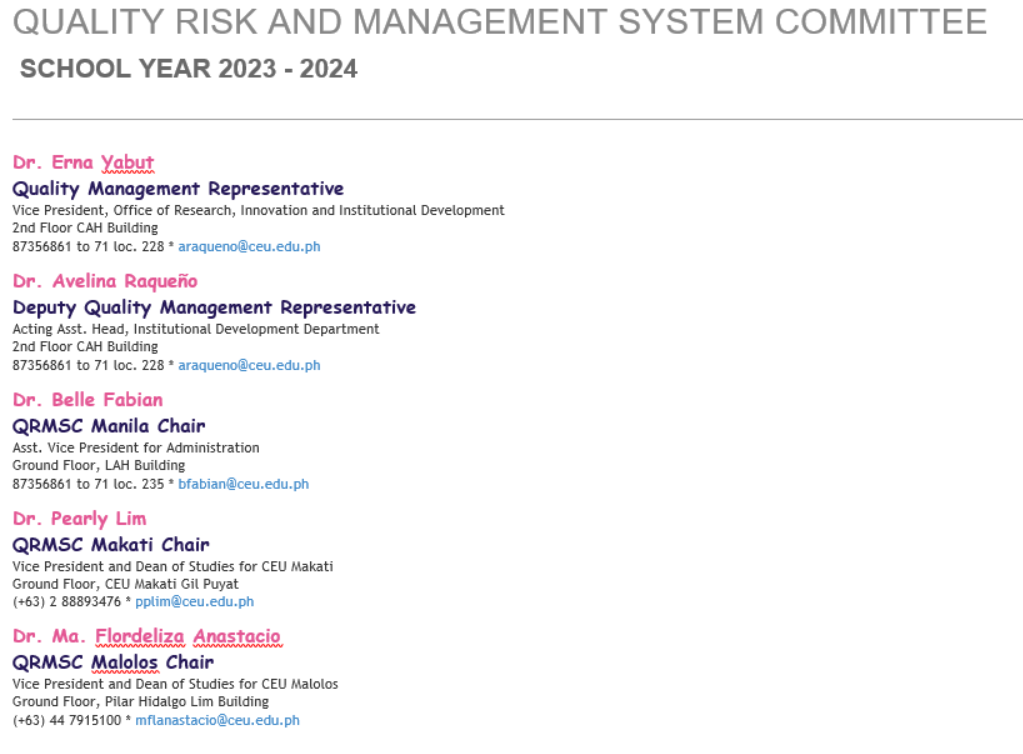
Task: Click the "Deputy Quality Management Representative" title
Action: point(214,307)
